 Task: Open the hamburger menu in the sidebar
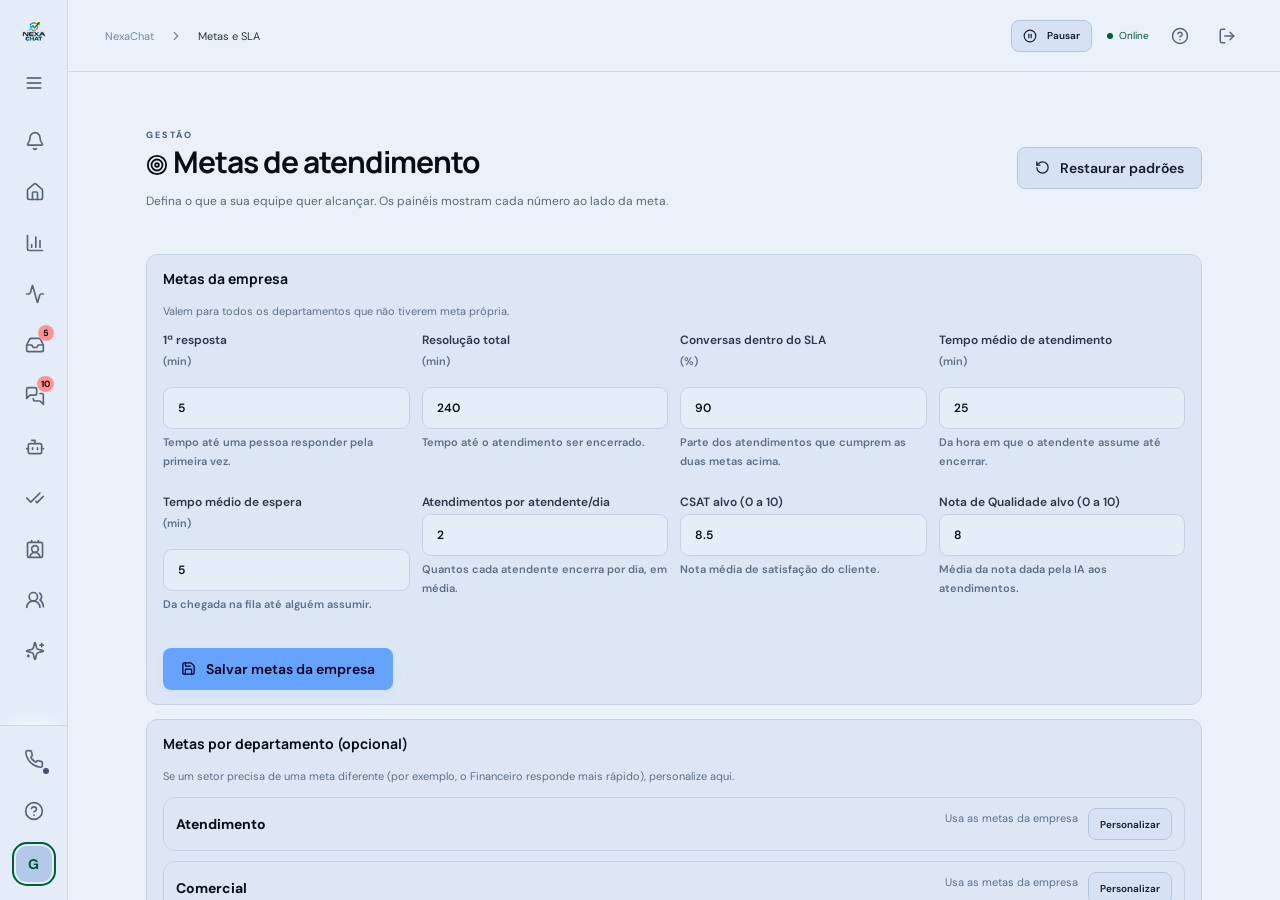(x=34, y=83)
